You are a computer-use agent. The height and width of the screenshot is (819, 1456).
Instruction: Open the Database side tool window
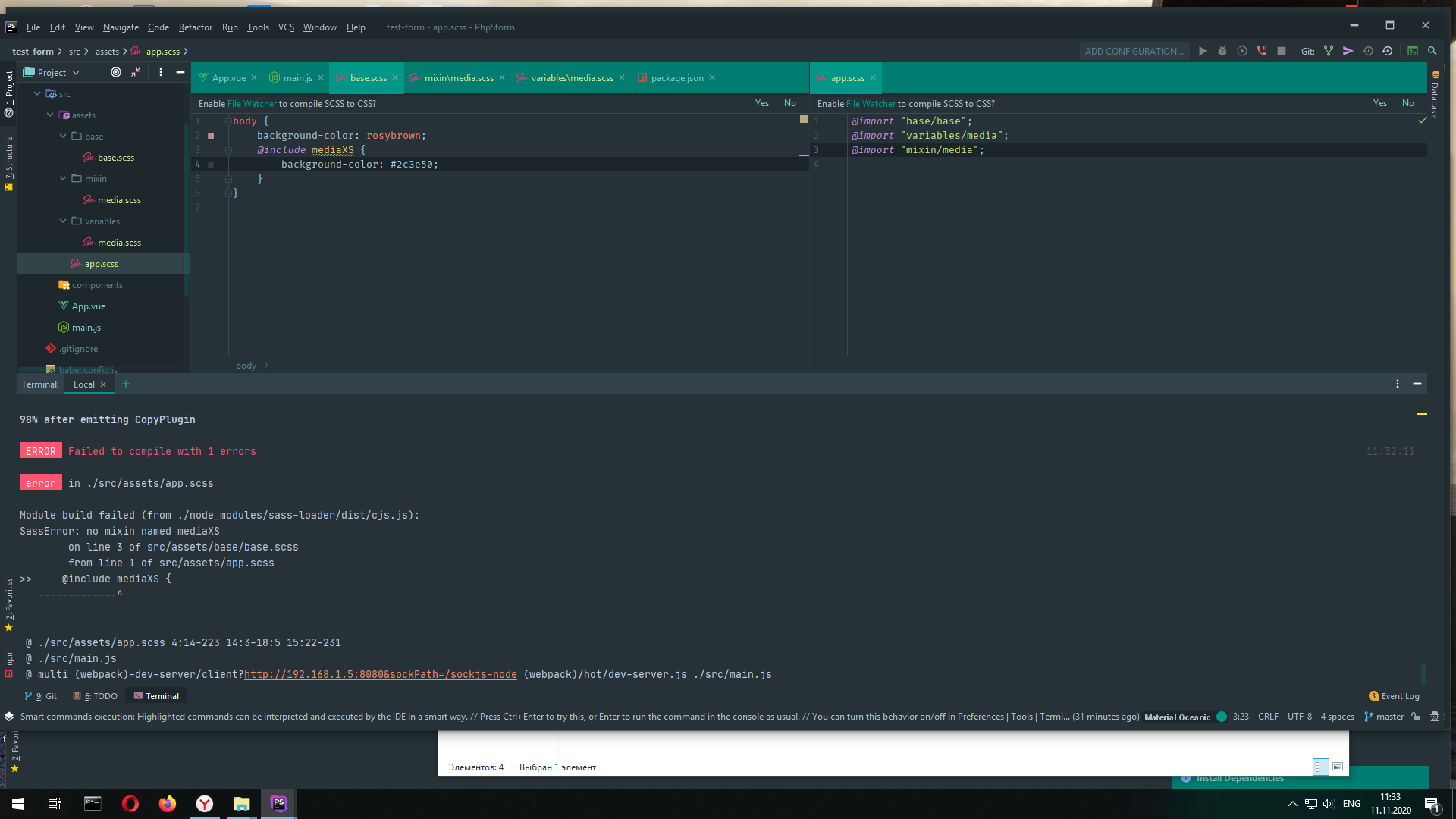tap(1435, 95)
